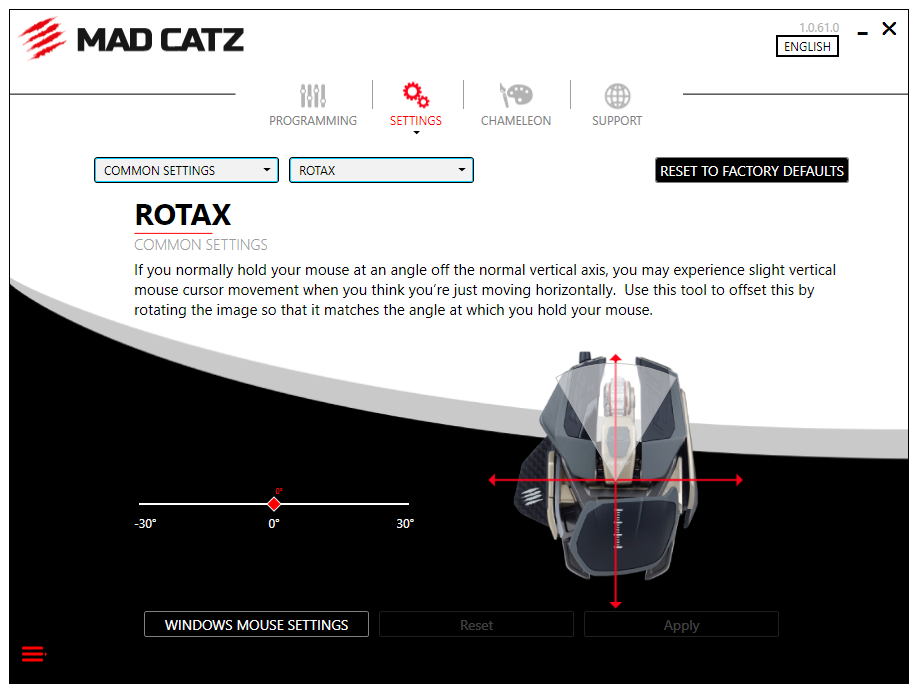The height and width of the screenshot is (696, 920).
Task: Switch to the PROGRAMMING tab label
Action: [313, 121]
